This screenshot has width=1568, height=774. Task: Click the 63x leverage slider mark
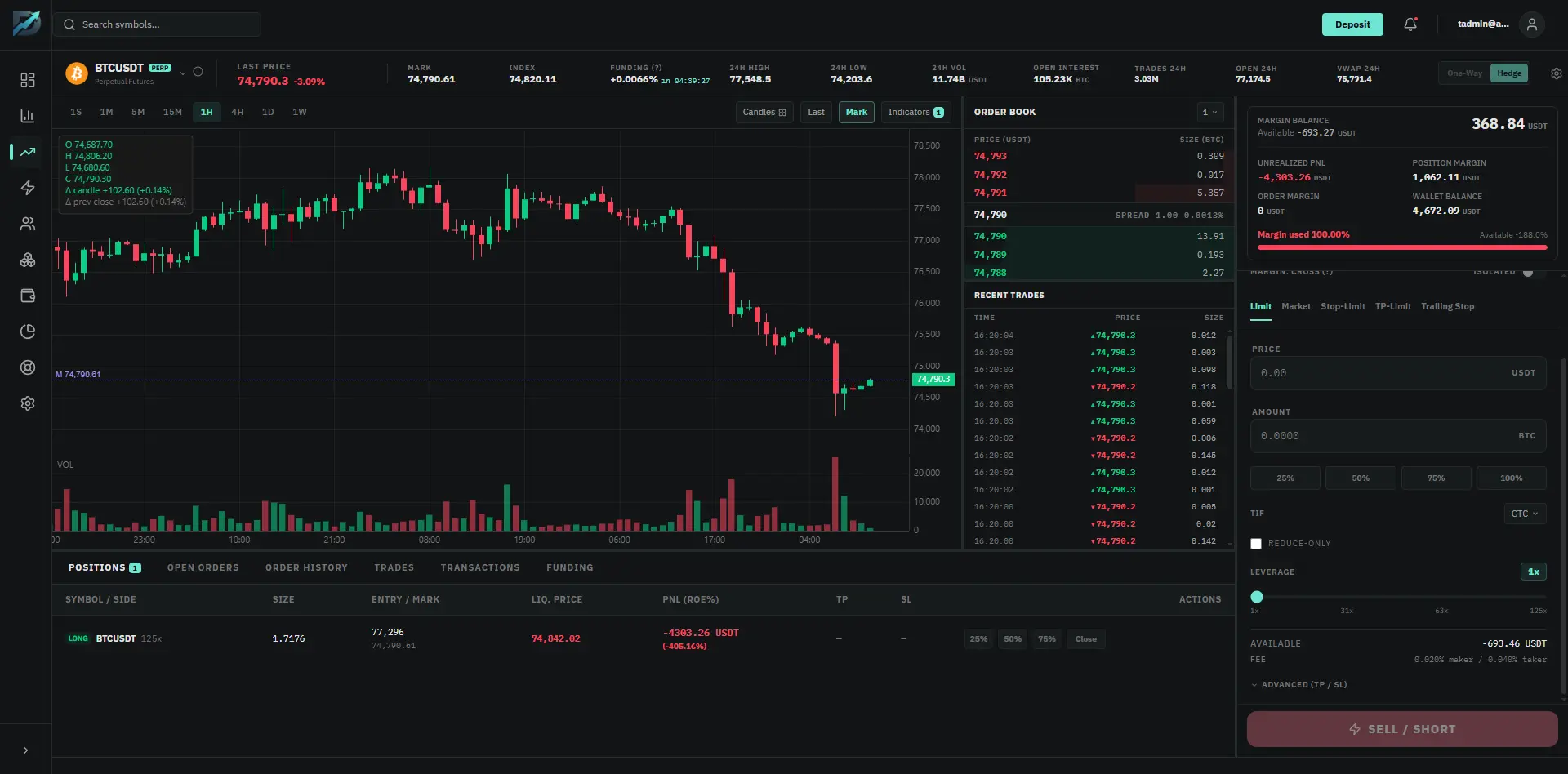click(1441, 612)
